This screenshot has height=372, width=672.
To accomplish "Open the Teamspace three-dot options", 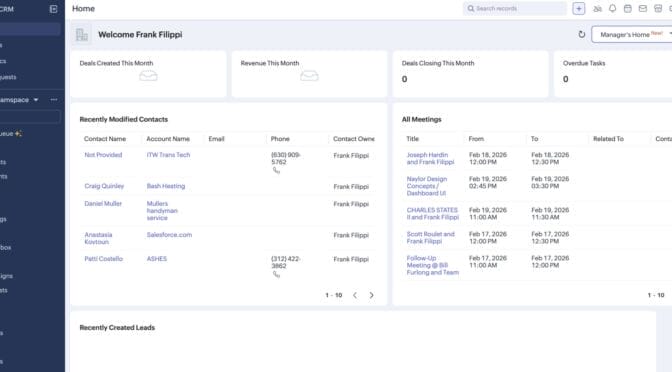I will pyautogui.click(x=54, y=100).
